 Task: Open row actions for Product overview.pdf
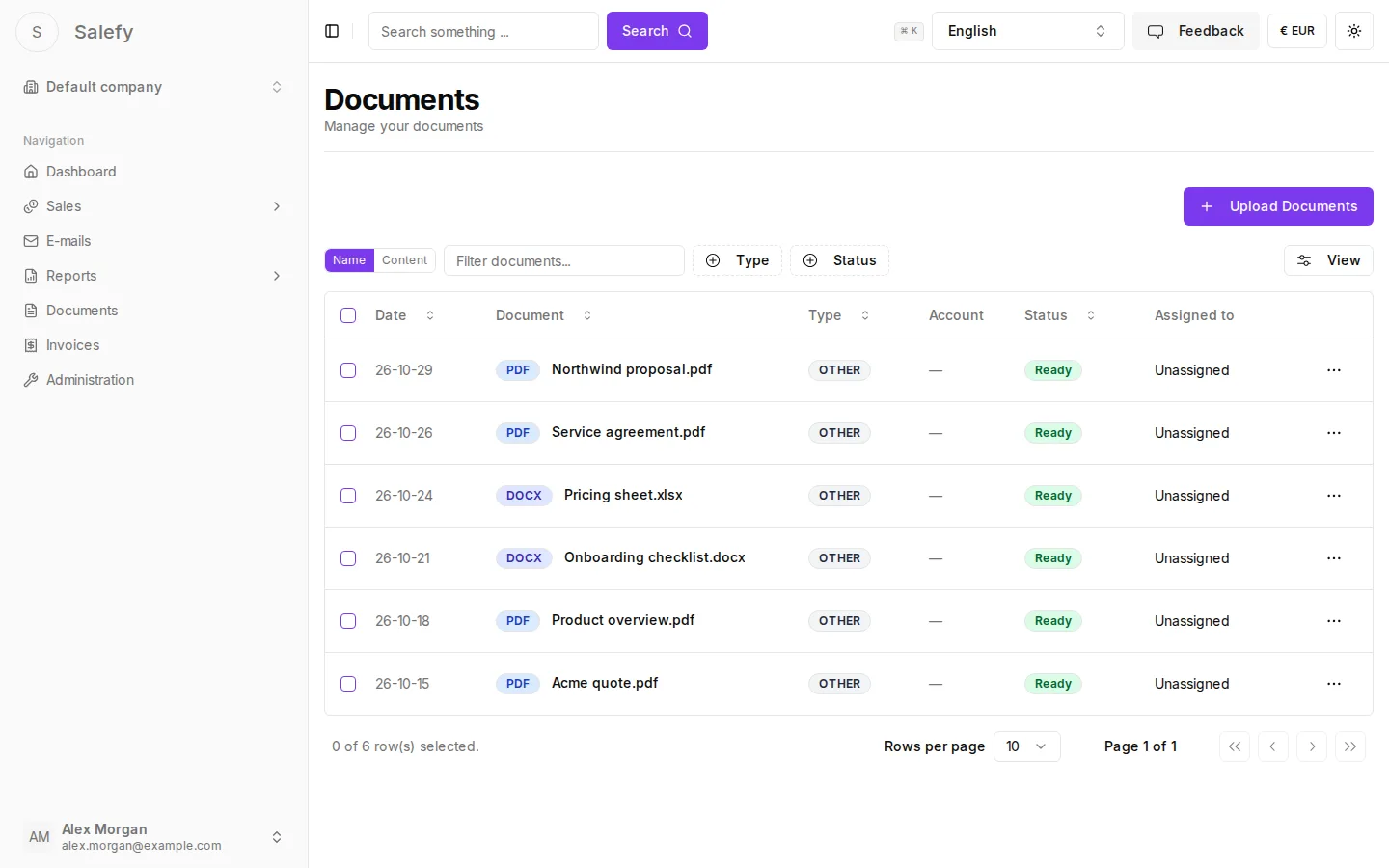[x=1334, y=621]
